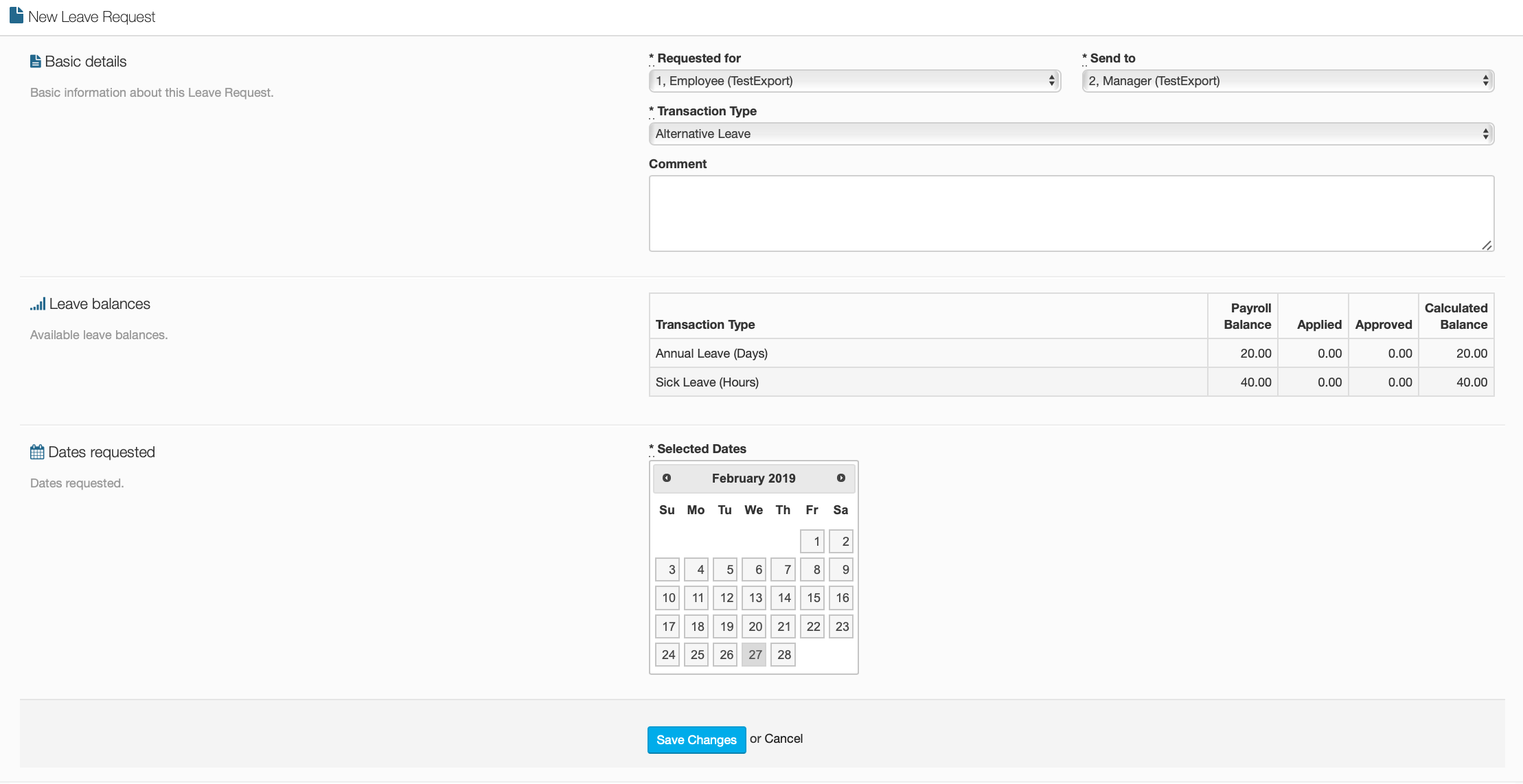This screenshot has width=1523, height=784.
Task: Click the Basic details section icon
Action: 36,62
